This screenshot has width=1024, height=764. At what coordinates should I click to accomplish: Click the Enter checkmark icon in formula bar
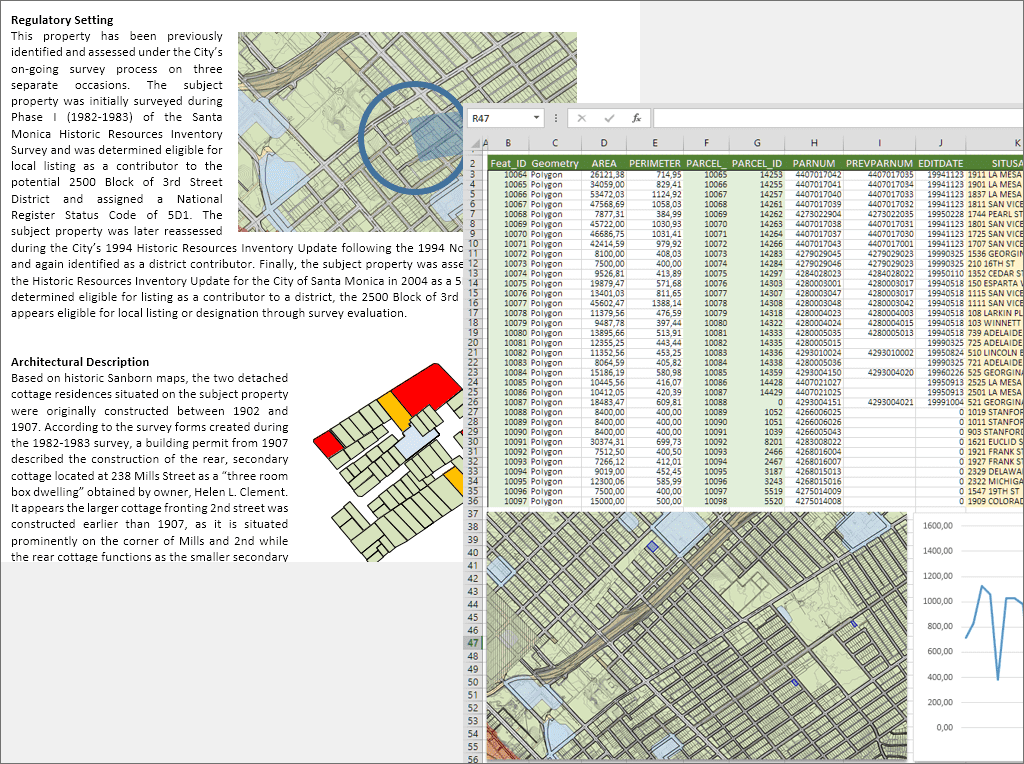[609, 118]
